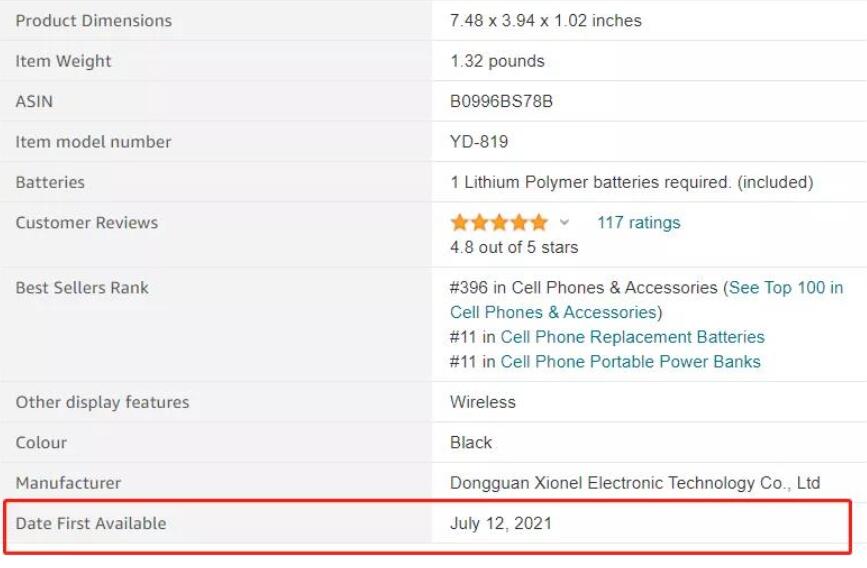867x568 pixels.
Task: Expand the rating breakdown chevron beside stars
Action: coord(564,223)
